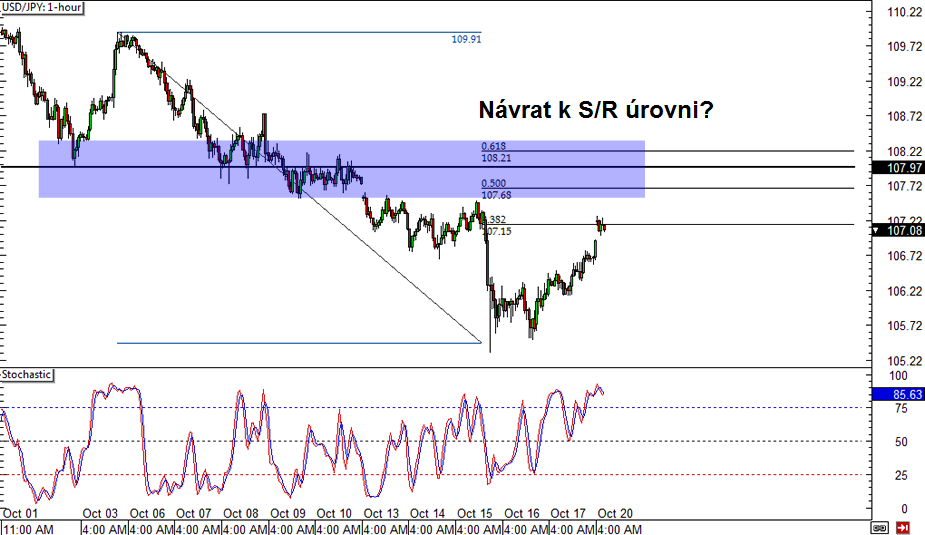The width and height of the screenshot is (925, 535).
Task: Click the current price arrow marker at 107.08
Action: tap(877, 231)
